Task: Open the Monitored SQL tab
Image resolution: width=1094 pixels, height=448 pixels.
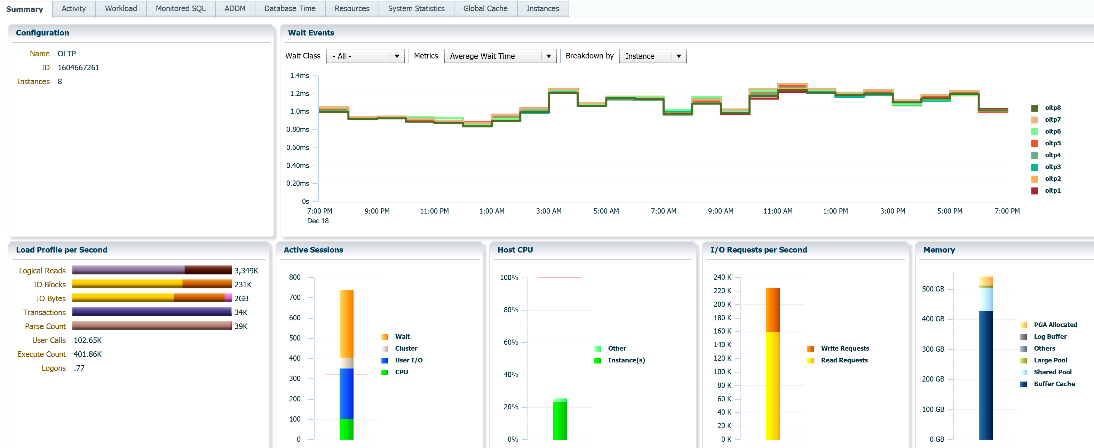Action: click(181, 8)
